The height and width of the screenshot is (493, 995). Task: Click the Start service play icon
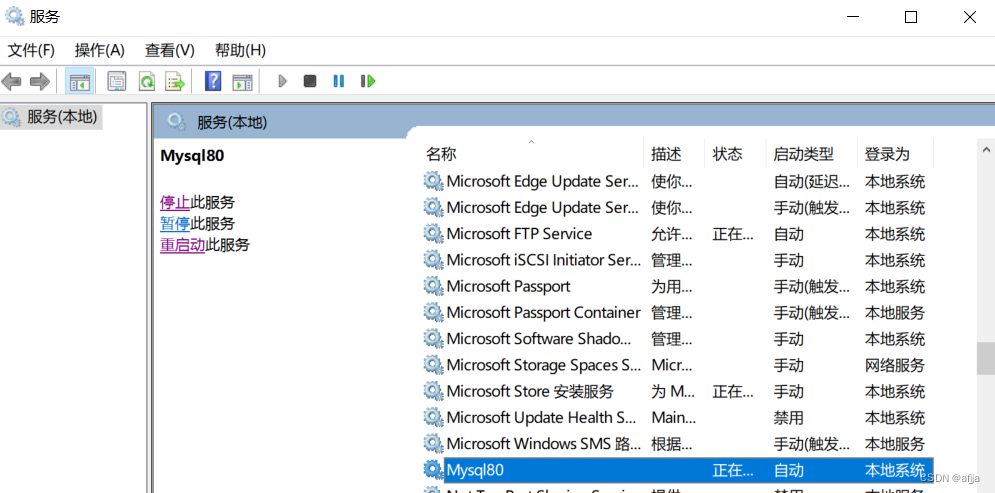click(x=283, y=81)
